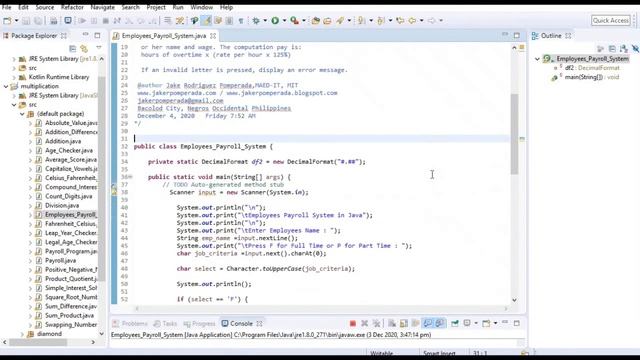Toggle Show Console on Standard Error
Viewport: 640px width, 360px height.
click(x=440, y=323)
